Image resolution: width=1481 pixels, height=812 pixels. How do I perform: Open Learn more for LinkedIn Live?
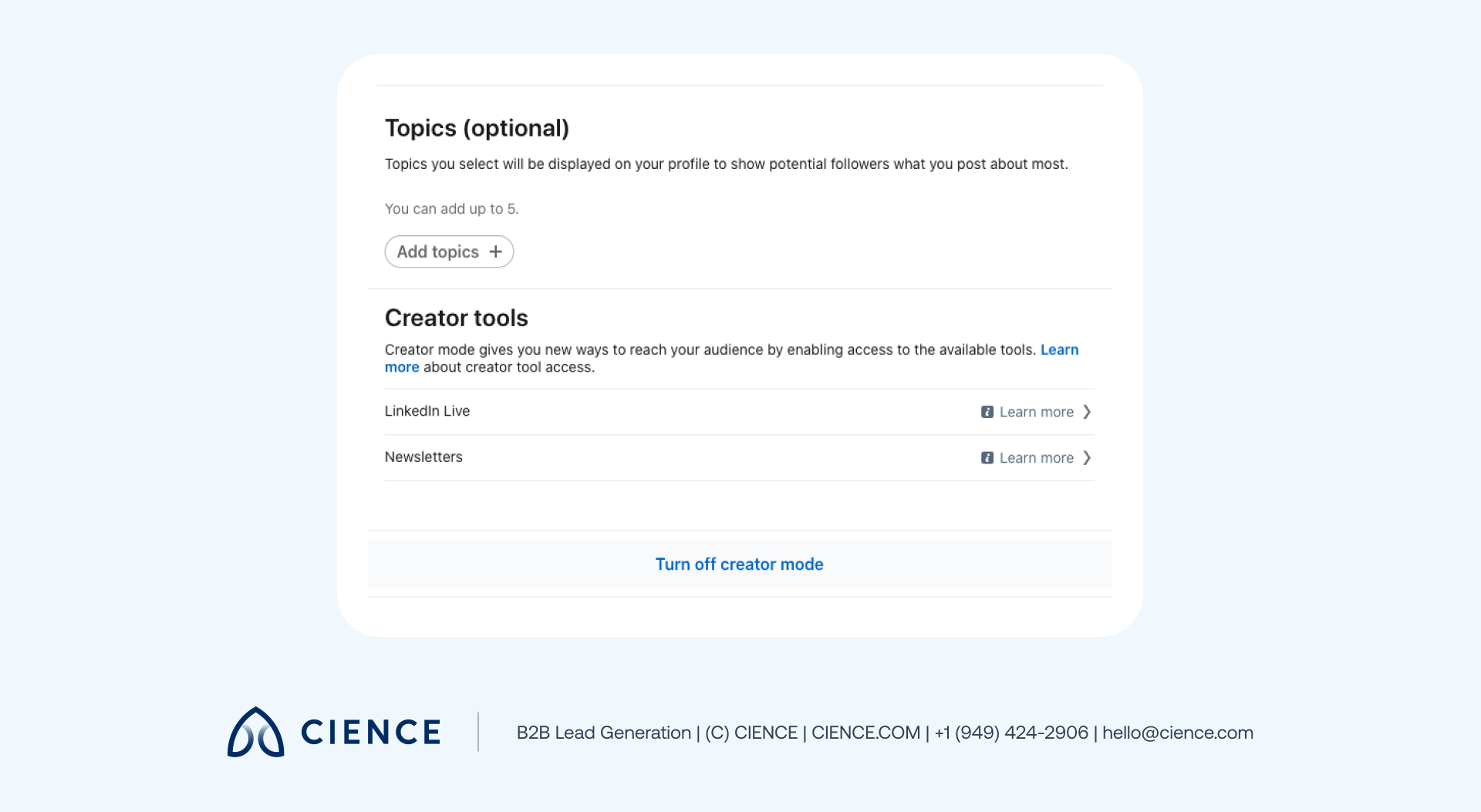(1036, 412)
